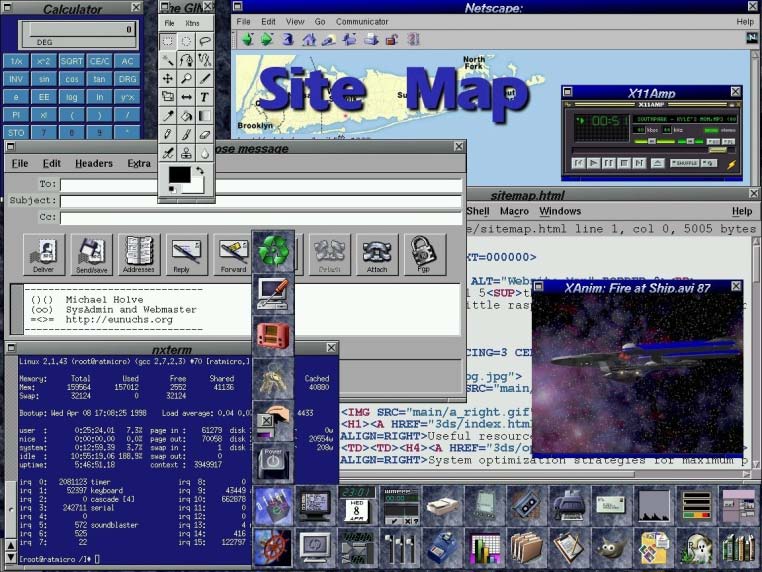This screenshot has height=572, width=762.
Task: Toggle SHUFFLE in X11Amp
Action: click(684, 163)
